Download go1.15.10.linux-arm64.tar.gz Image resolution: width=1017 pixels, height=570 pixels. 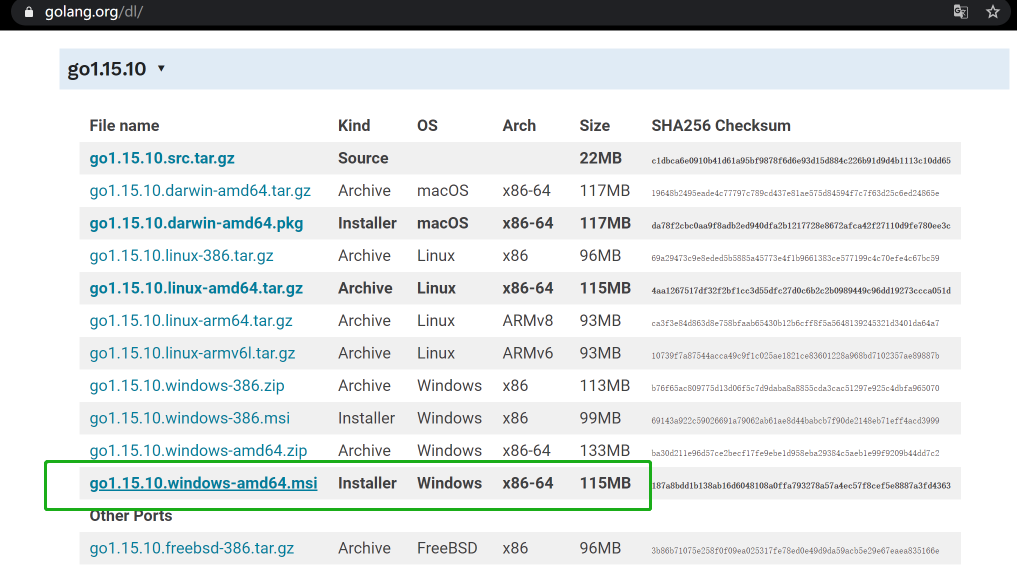[x=191, y=320]
